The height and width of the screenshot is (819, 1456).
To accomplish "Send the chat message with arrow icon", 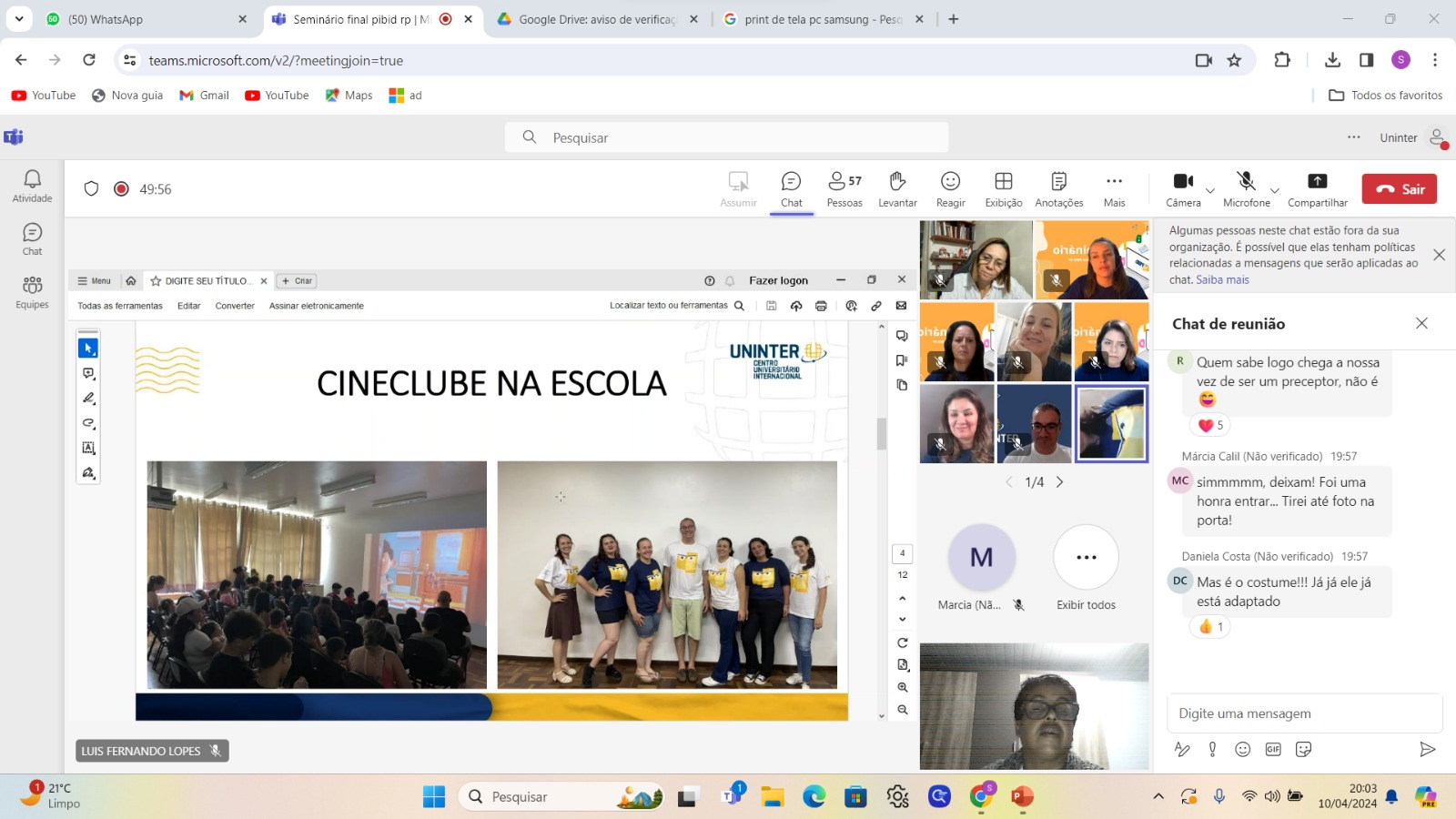I will click(x=1427, y=749).
